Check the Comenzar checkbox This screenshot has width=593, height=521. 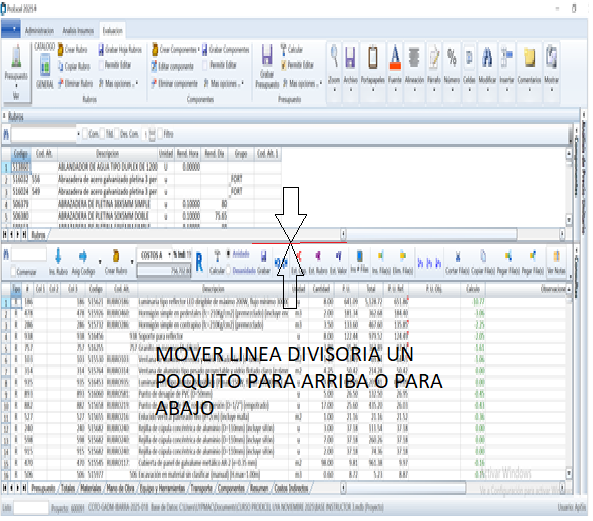[x=13, y=271]
